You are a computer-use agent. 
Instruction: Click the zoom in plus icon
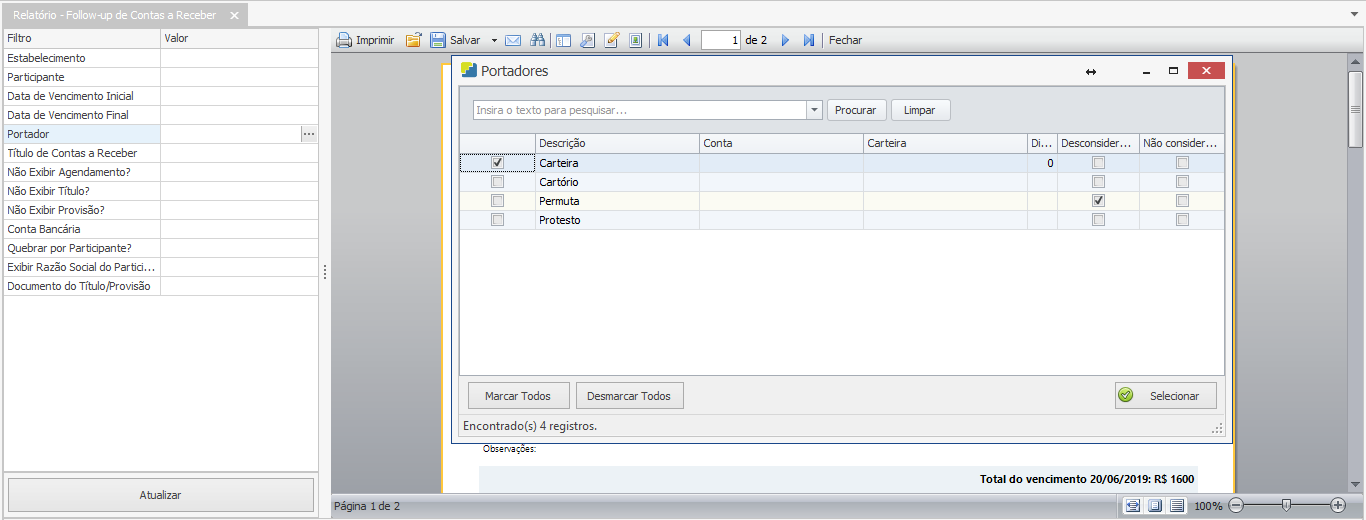tap(1338, 506)
